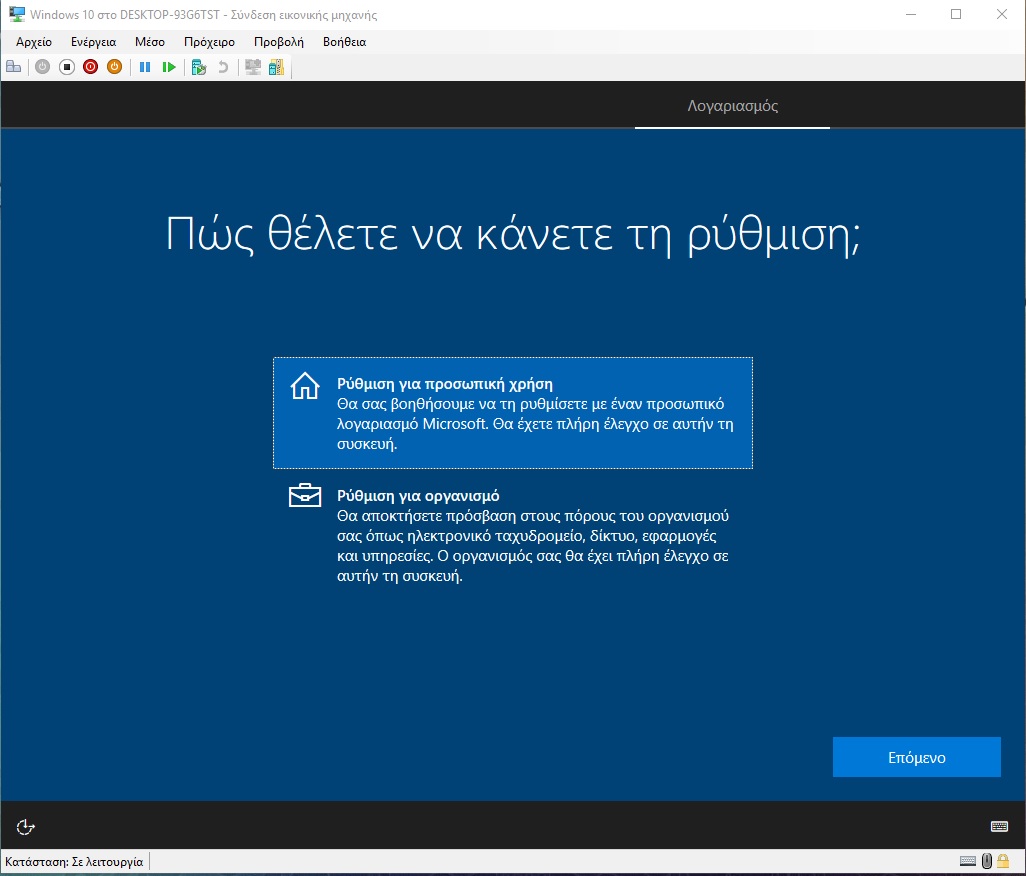Image resolution: width=1026 pixels, height=876 pixels.
Task: Send Ctrl+Alt+Del using the keyboard keys icon
Action: tap(14, 67)
